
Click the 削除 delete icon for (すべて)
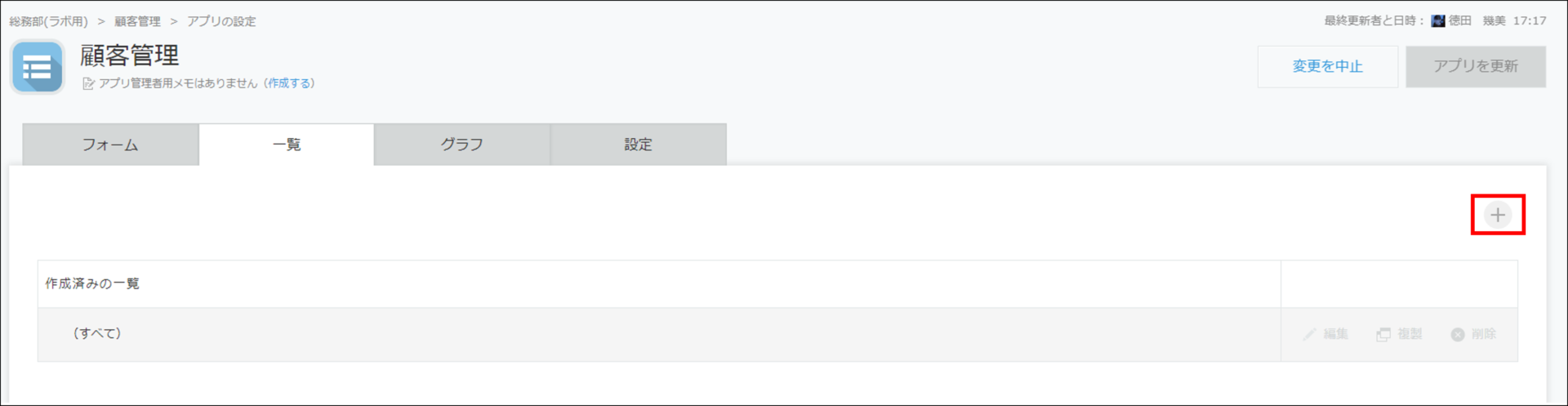pos(1458,334)
